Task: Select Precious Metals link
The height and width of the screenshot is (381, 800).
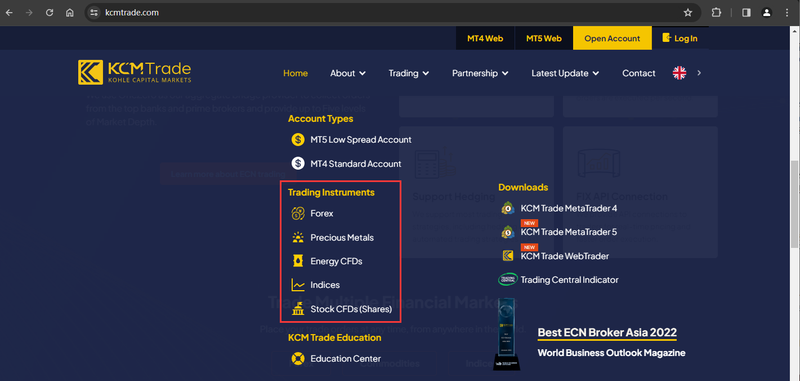Action: click(342, 238)
